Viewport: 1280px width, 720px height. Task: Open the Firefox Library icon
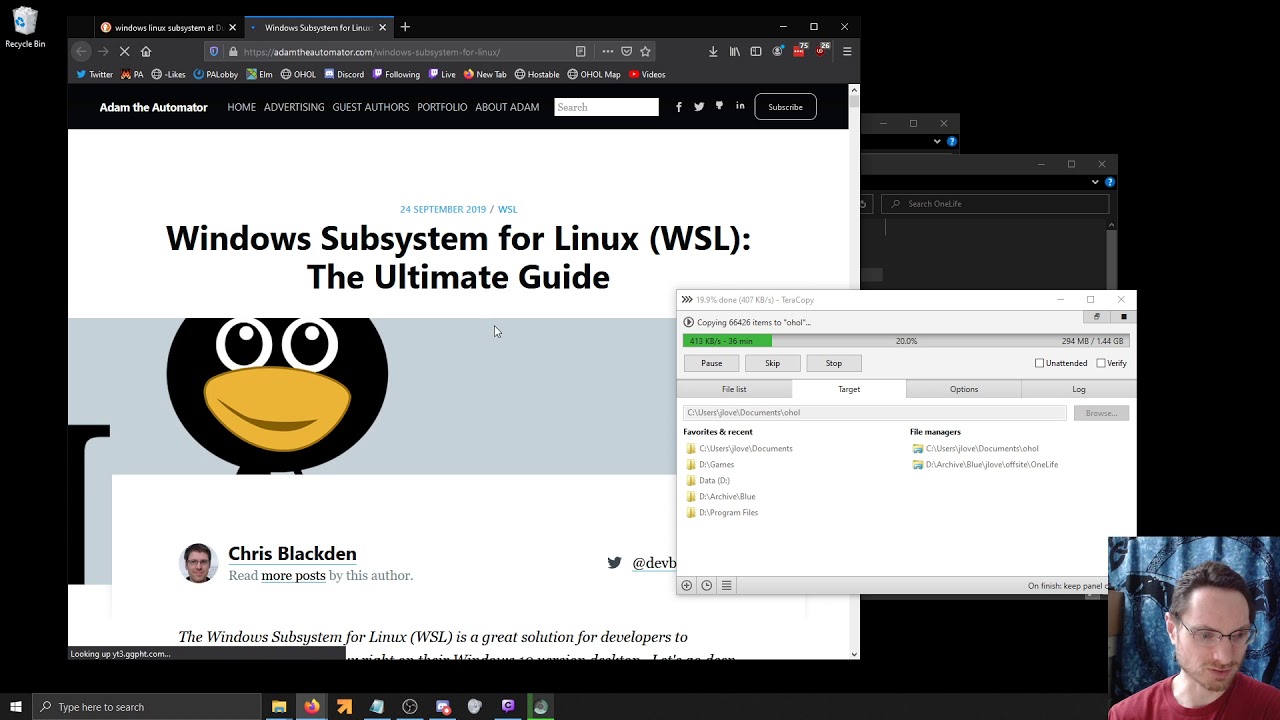(x=735, y=51)
